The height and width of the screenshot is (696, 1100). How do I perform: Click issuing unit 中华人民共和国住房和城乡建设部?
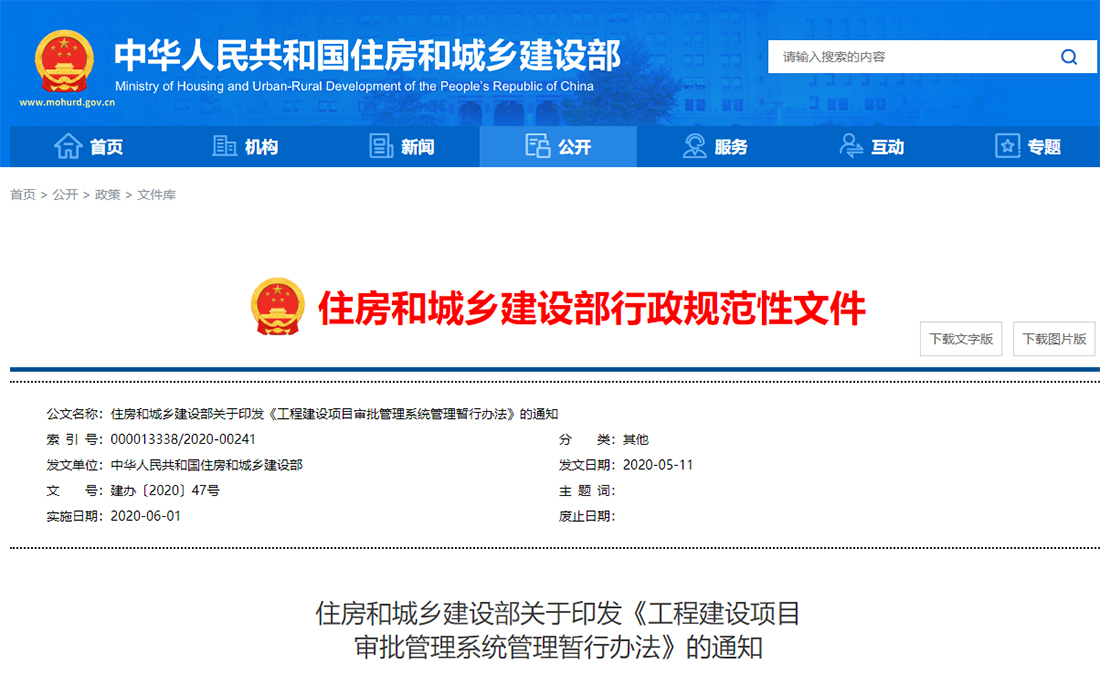coord(206,464)
